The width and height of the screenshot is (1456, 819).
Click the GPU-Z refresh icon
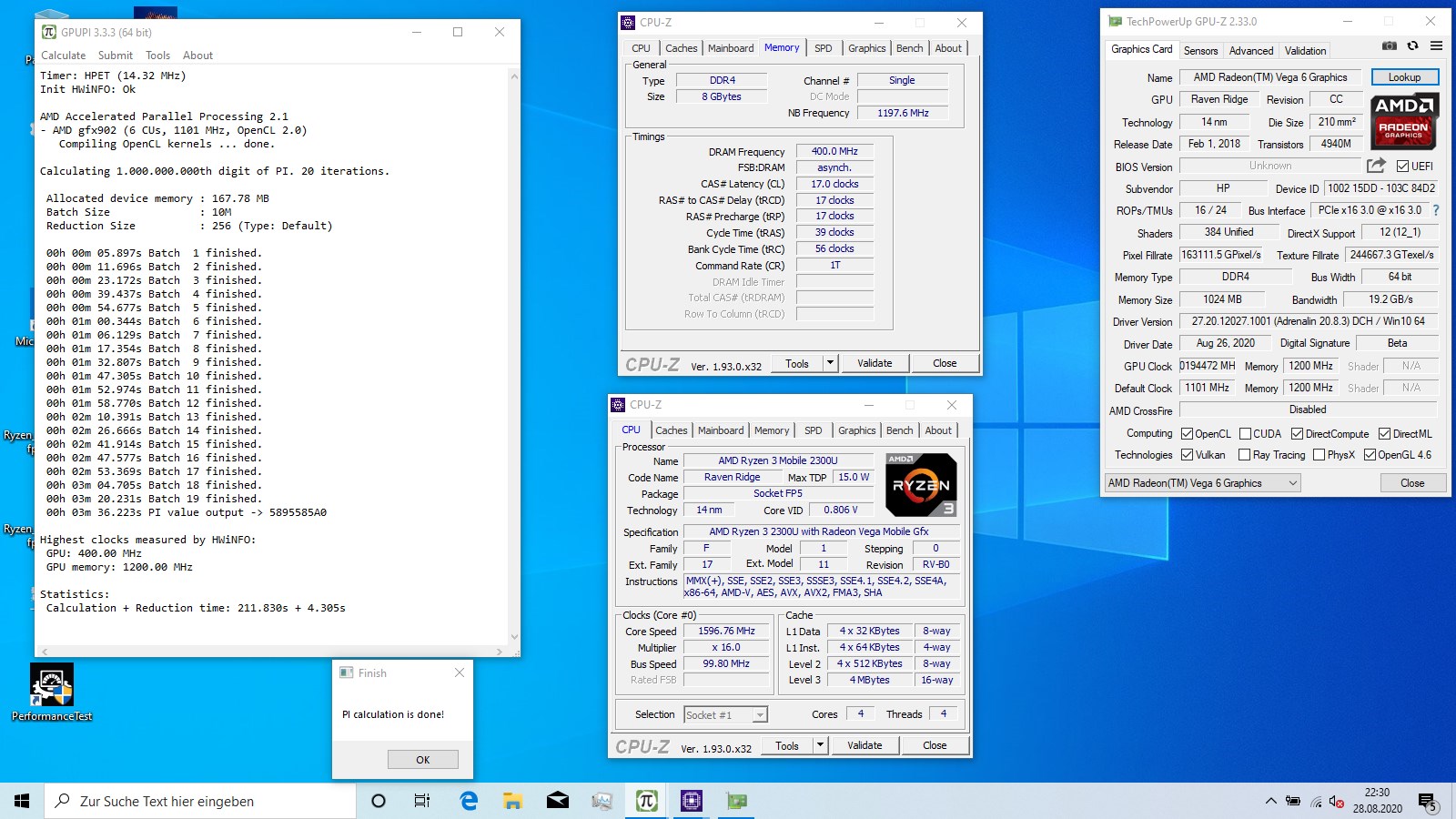click(x=1412, y=45)
